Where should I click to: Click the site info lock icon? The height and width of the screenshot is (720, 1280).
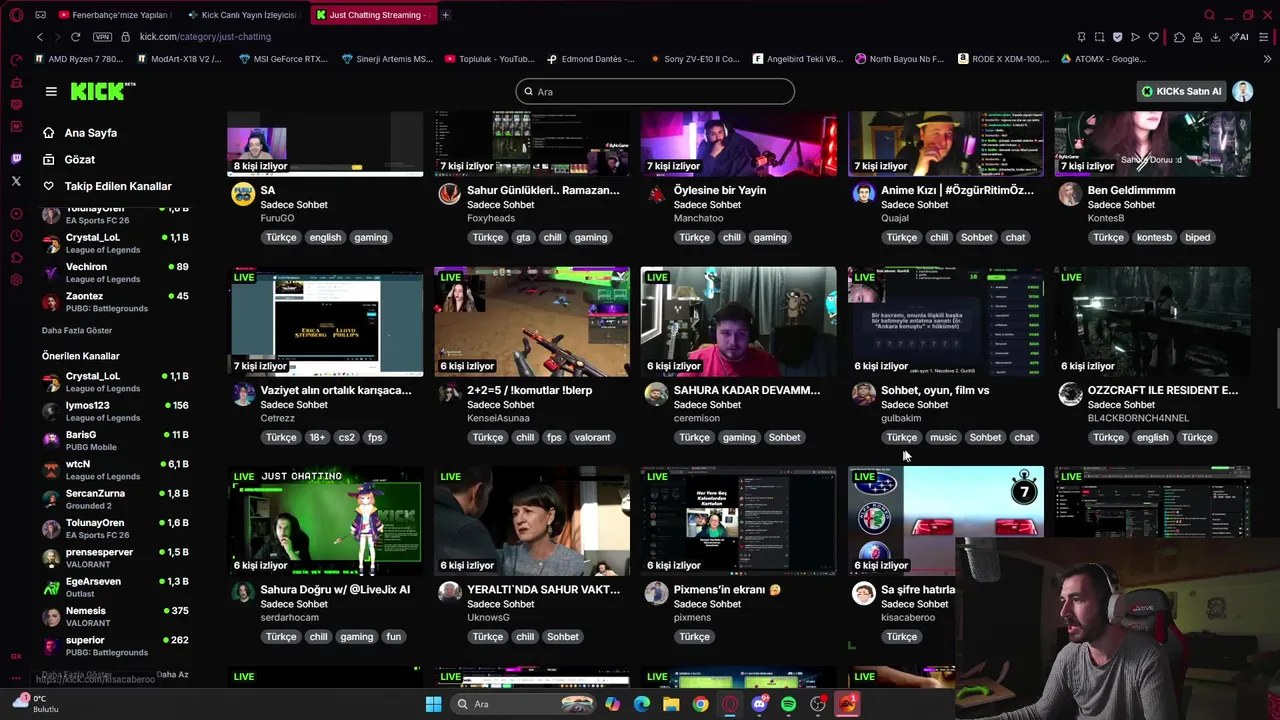pyautogui.click(x=125, y=37)
